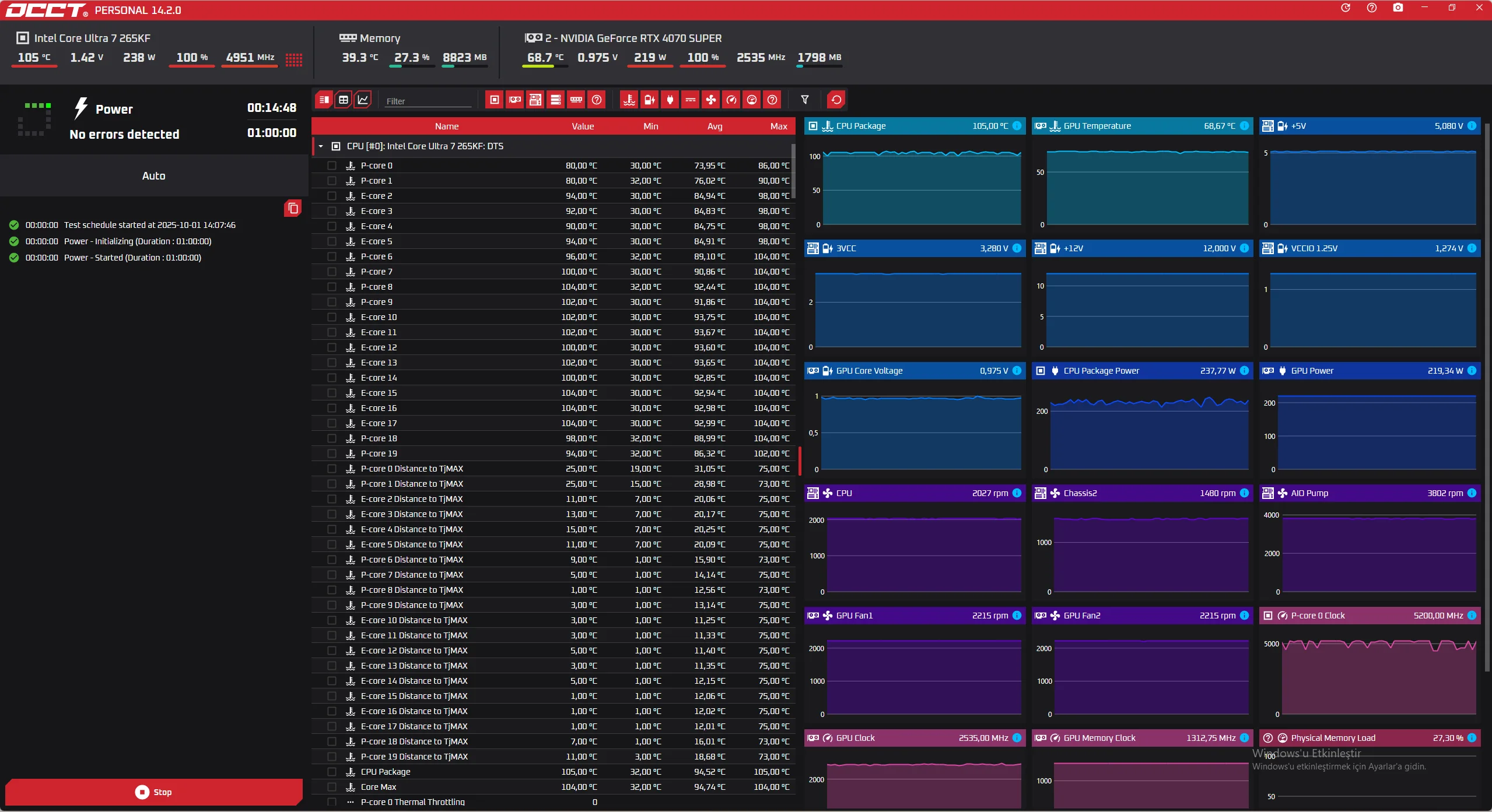This screenshot has width=1492, height=812.
Task: Click the sensor Filter text field
Action: [428, 101]
